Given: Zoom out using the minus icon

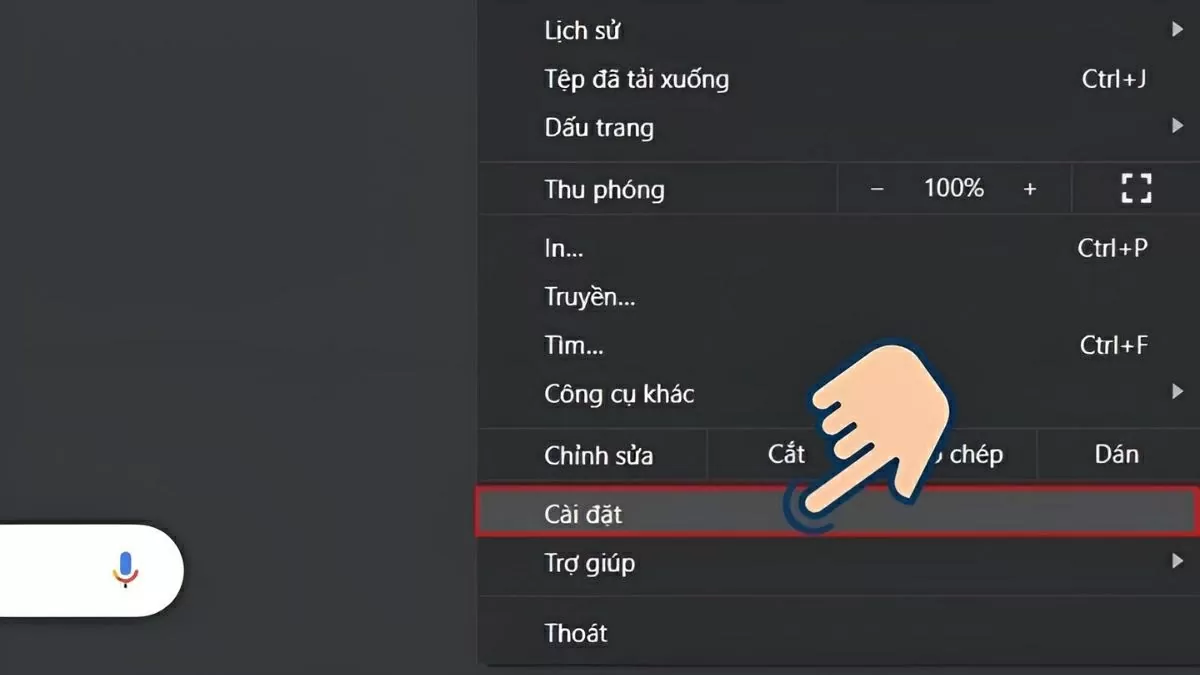Looking at the screenshot, I should (876, 188).
